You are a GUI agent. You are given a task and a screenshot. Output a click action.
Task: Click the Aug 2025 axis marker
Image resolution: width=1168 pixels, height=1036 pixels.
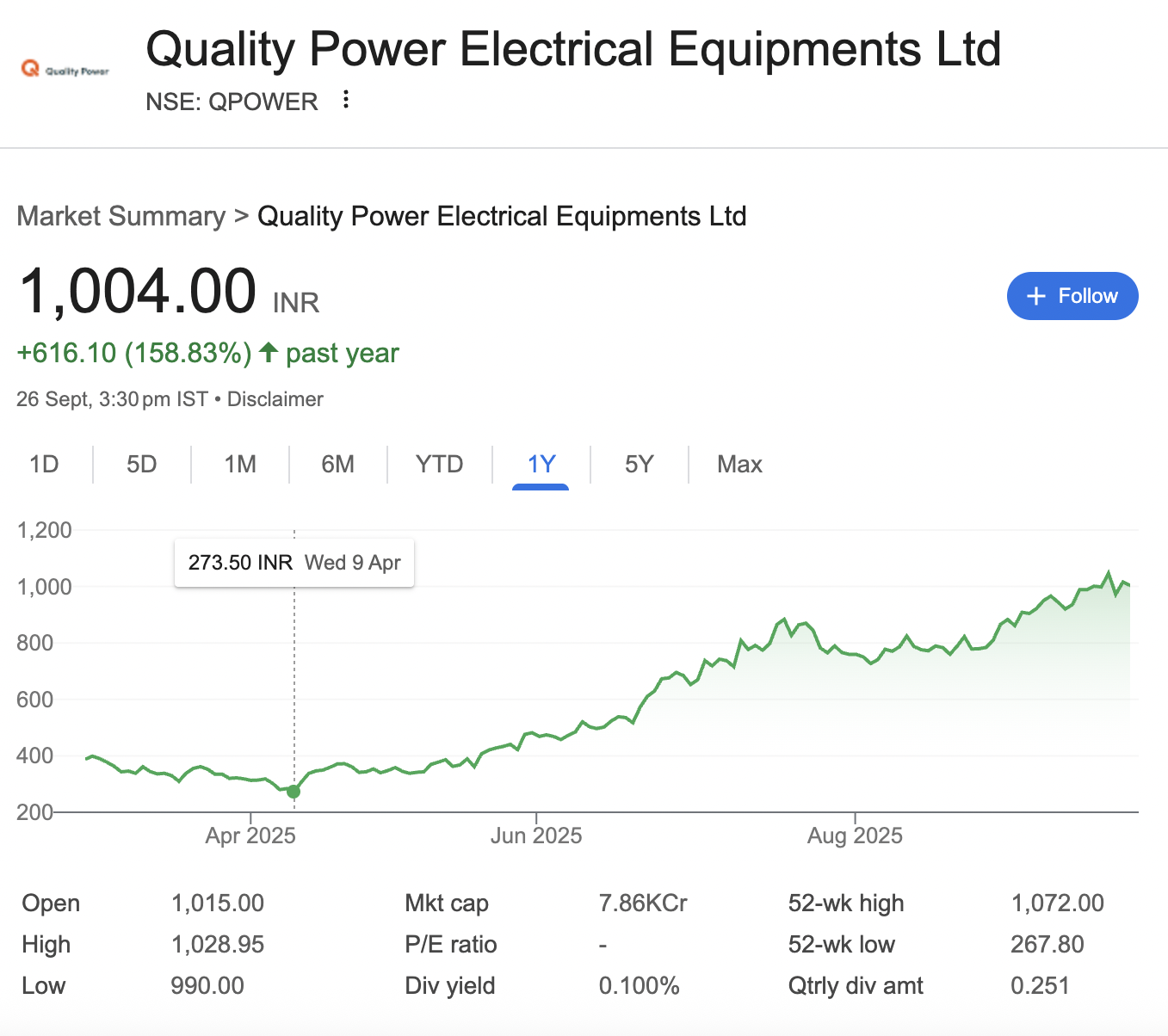tap(855, 836)
